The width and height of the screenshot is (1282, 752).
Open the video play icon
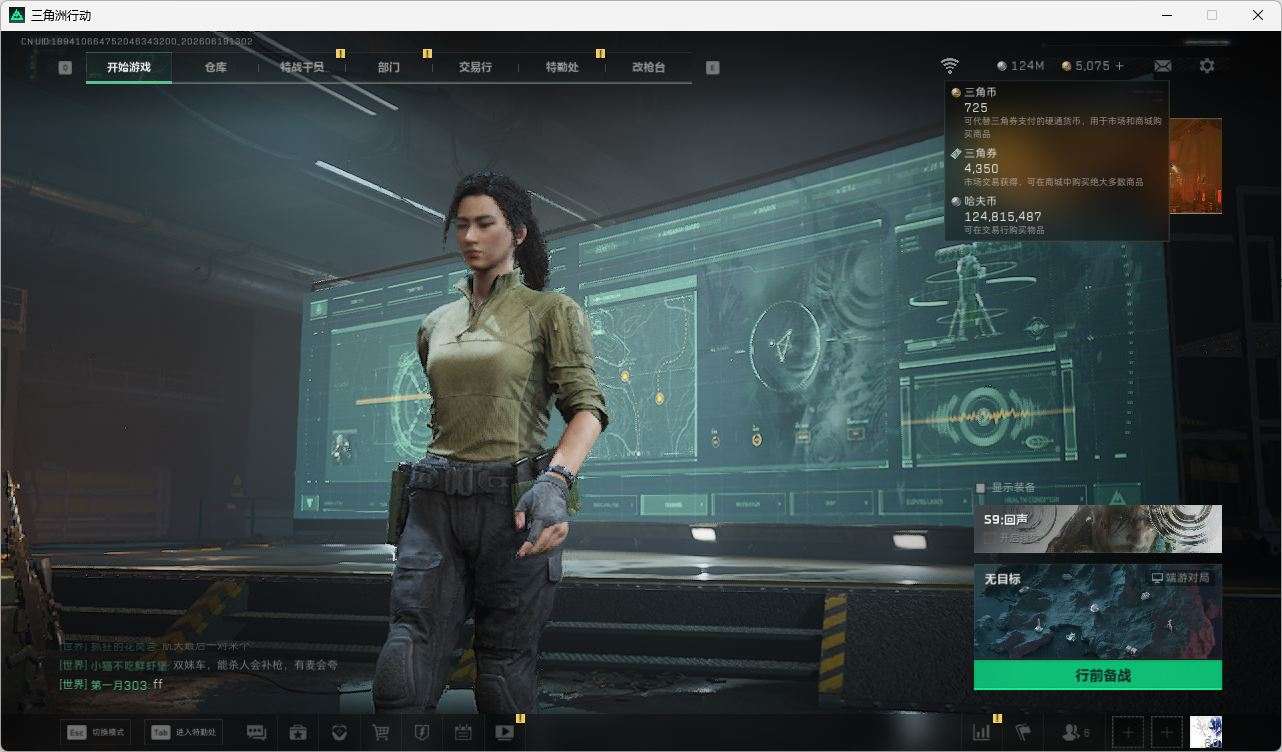(x=504, y=732)
